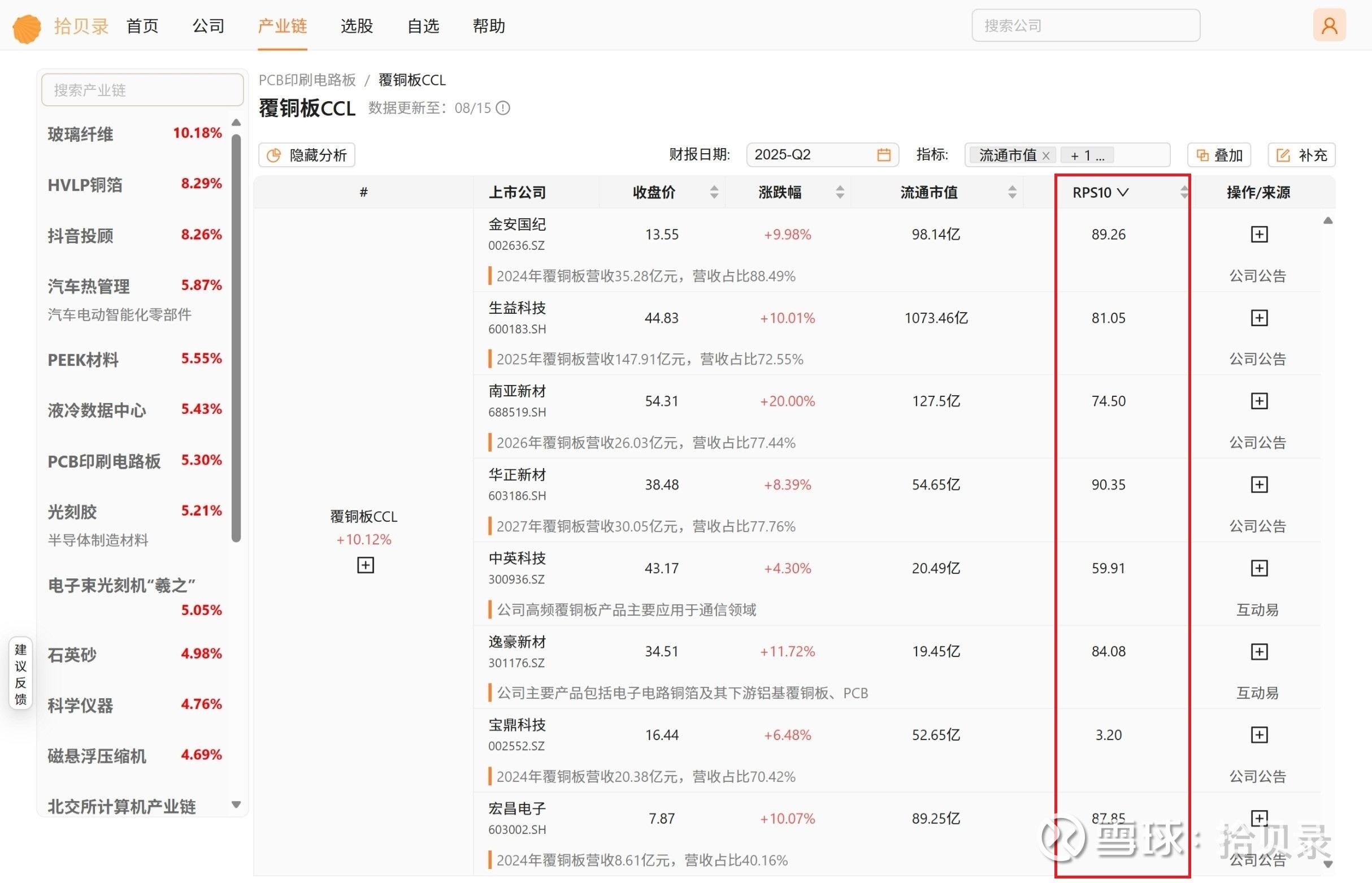Click the info icon beside data update date
1372x883 pixels.
point(502,108)
